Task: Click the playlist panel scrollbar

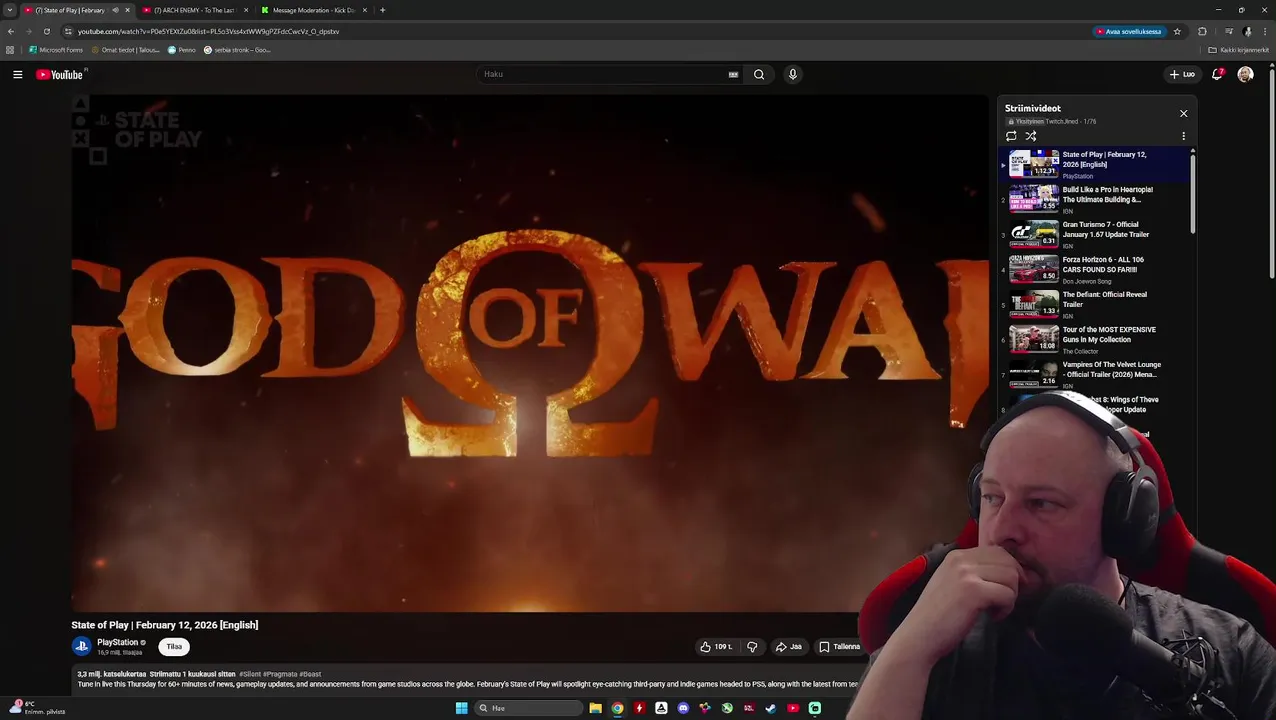Action: [x=1193, y=192]
